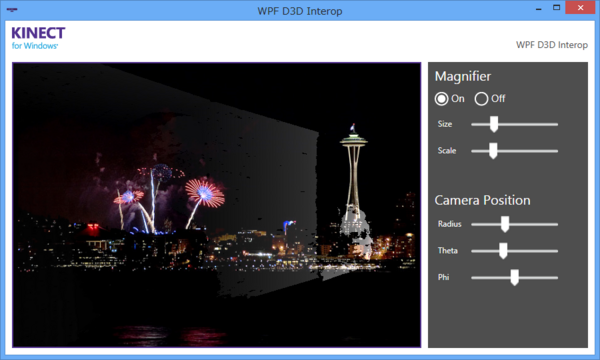Click the Phi slider thumb
The height and width of the screenshot is (360, 600).
pos(515,278)
